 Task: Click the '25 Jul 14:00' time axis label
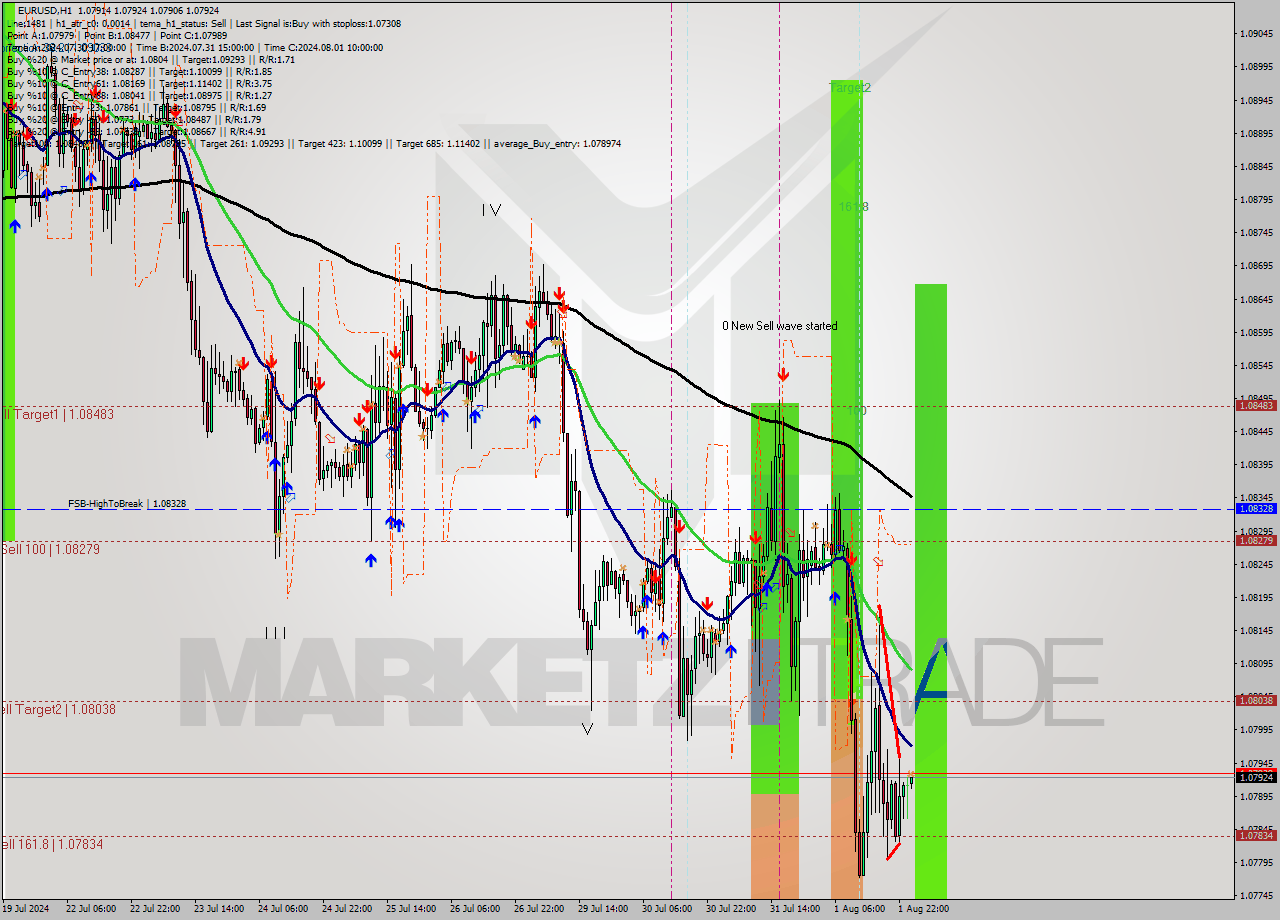click(410, 909)
